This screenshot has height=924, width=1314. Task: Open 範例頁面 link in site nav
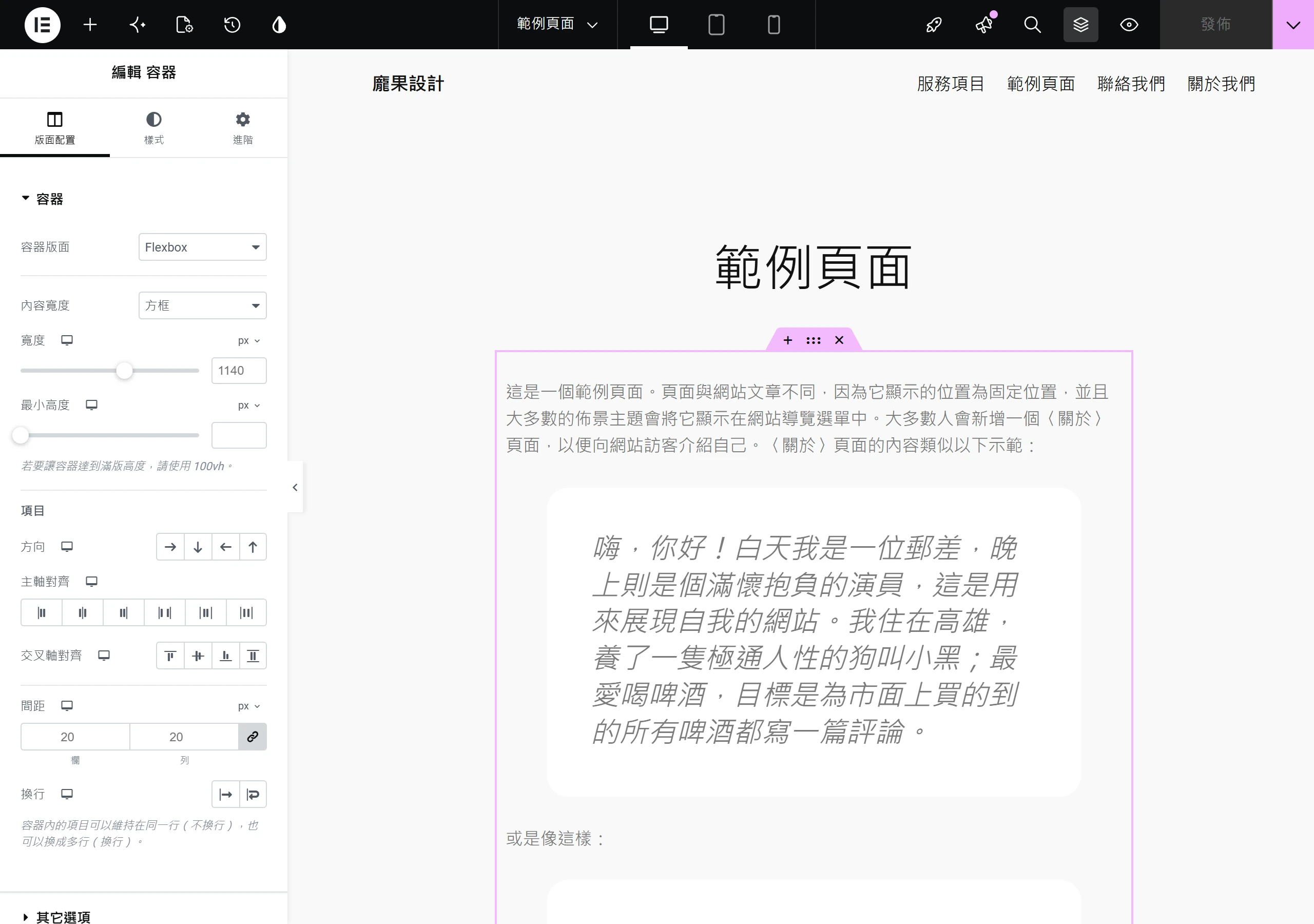coord(1041,84)
